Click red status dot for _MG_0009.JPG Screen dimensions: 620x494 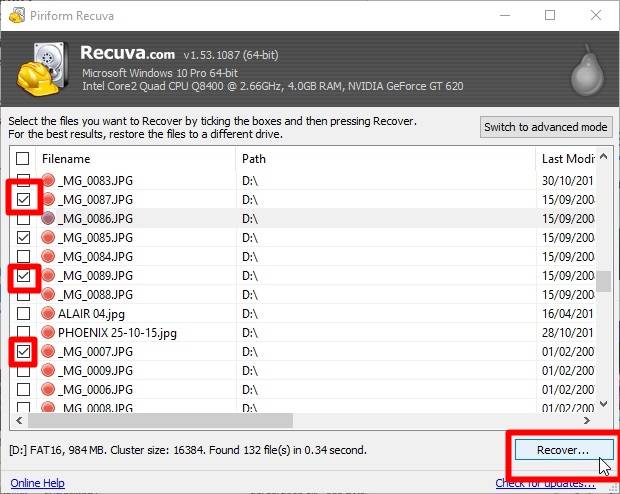[x=48, y=370]
